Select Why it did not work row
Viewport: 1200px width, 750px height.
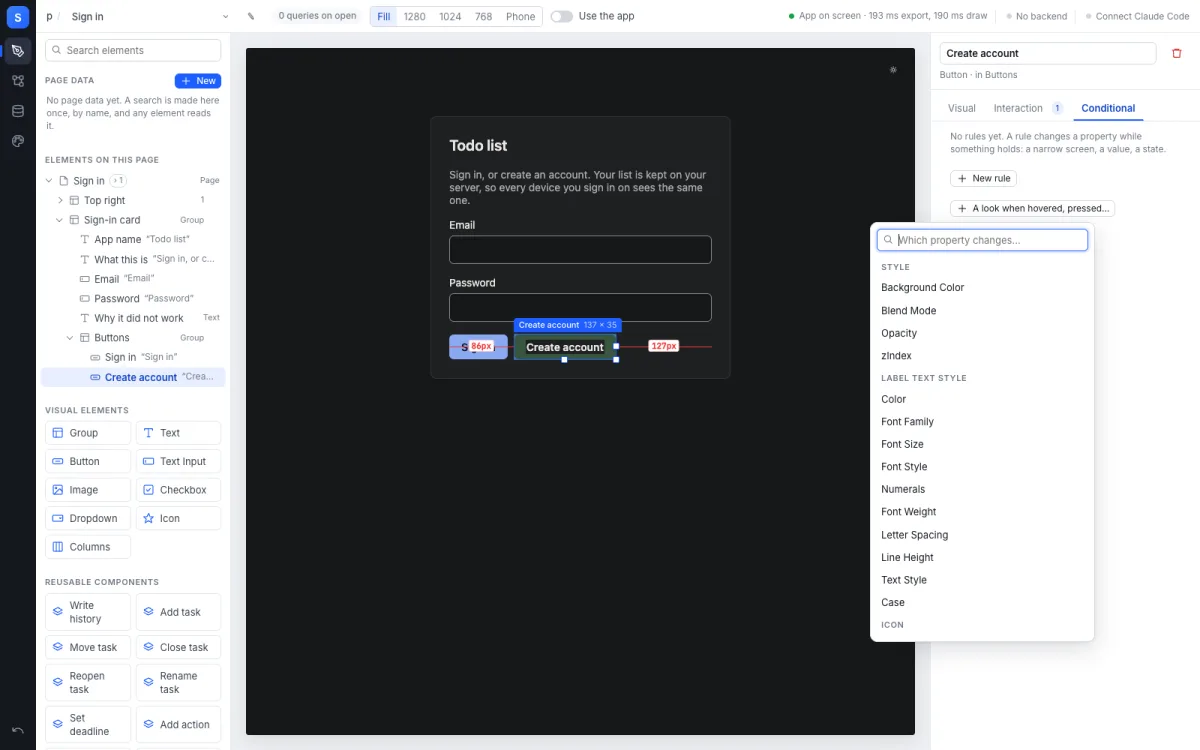pos(133,318)
